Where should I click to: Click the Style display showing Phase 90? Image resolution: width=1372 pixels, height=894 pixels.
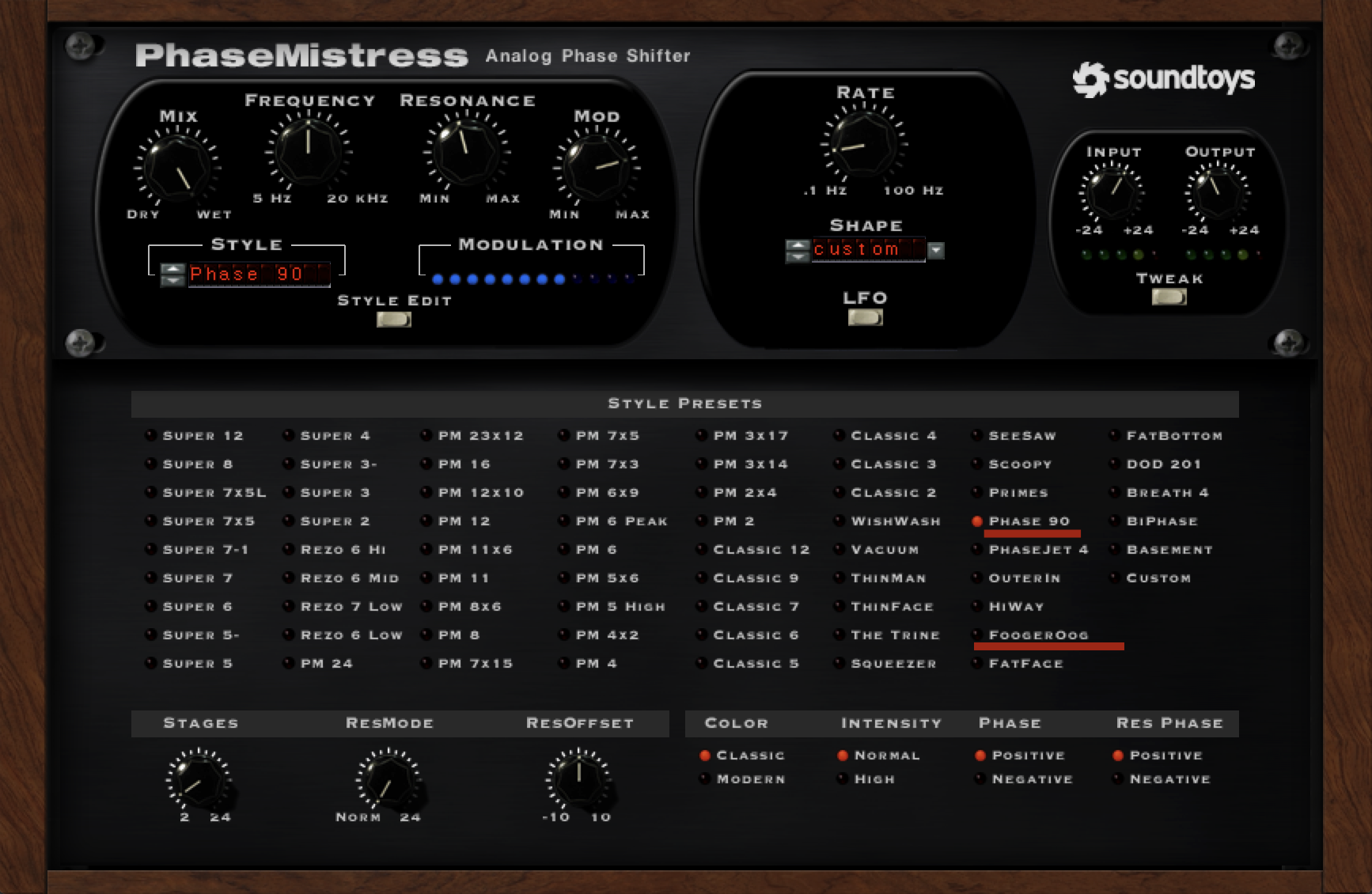[259, 274]
